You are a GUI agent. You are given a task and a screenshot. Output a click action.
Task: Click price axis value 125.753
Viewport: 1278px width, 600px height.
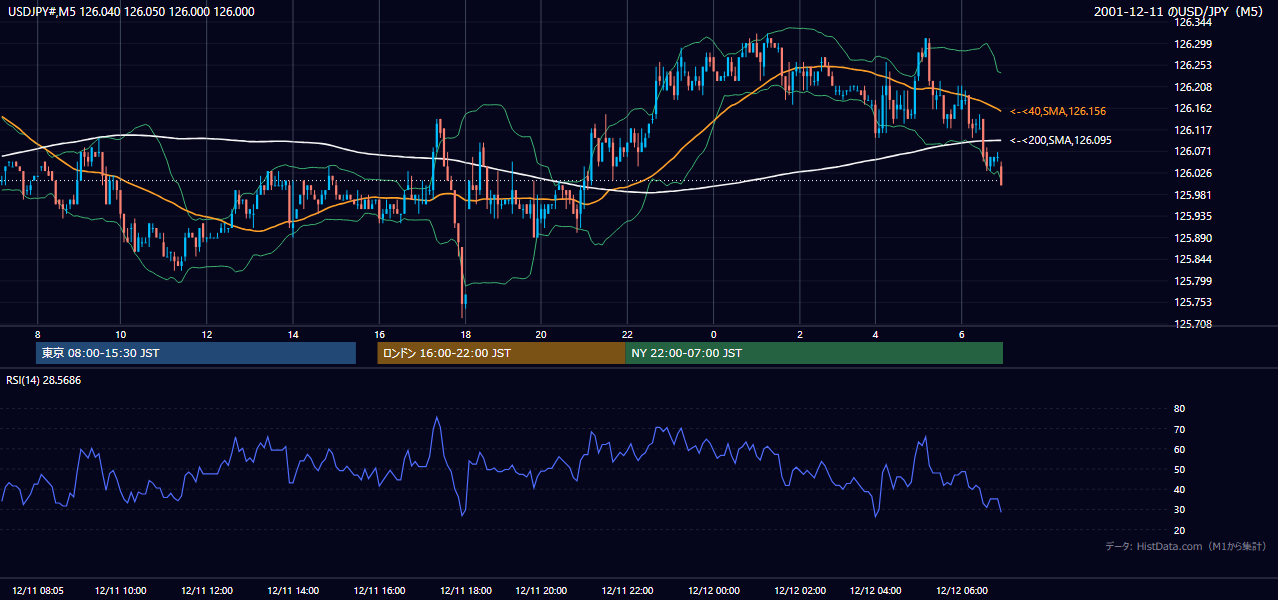point(1192,302)
